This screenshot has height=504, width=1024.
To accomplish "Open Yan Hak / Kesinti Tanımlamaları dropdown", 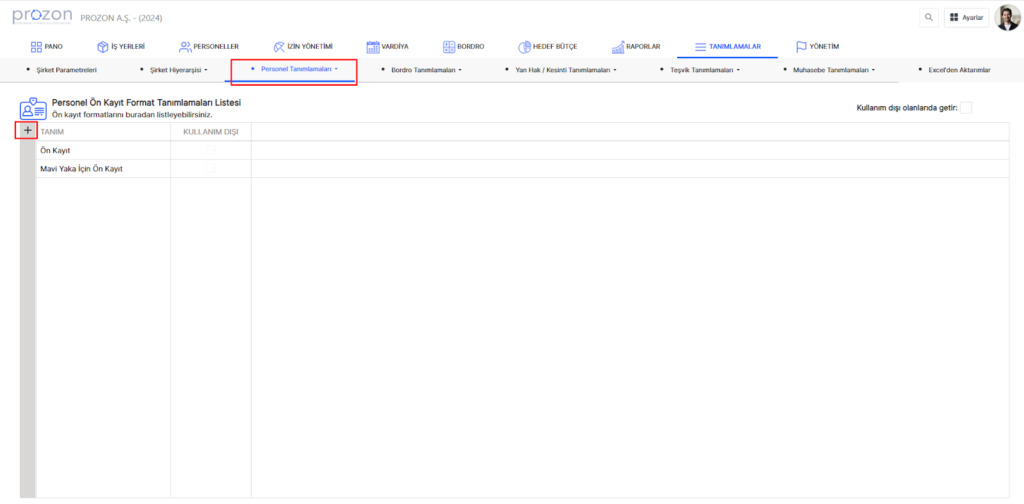I will click(565, 70).
